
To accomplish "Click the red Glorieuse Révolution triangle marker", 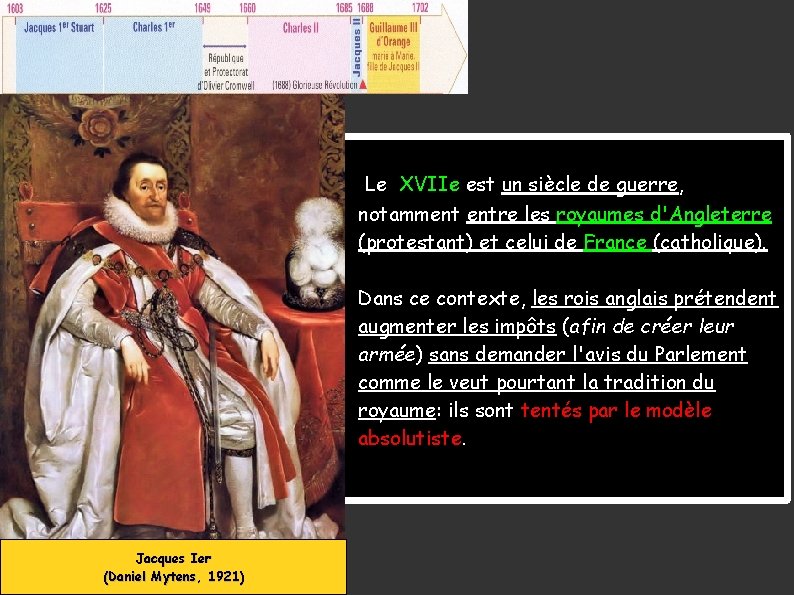I will pos(363,85).
